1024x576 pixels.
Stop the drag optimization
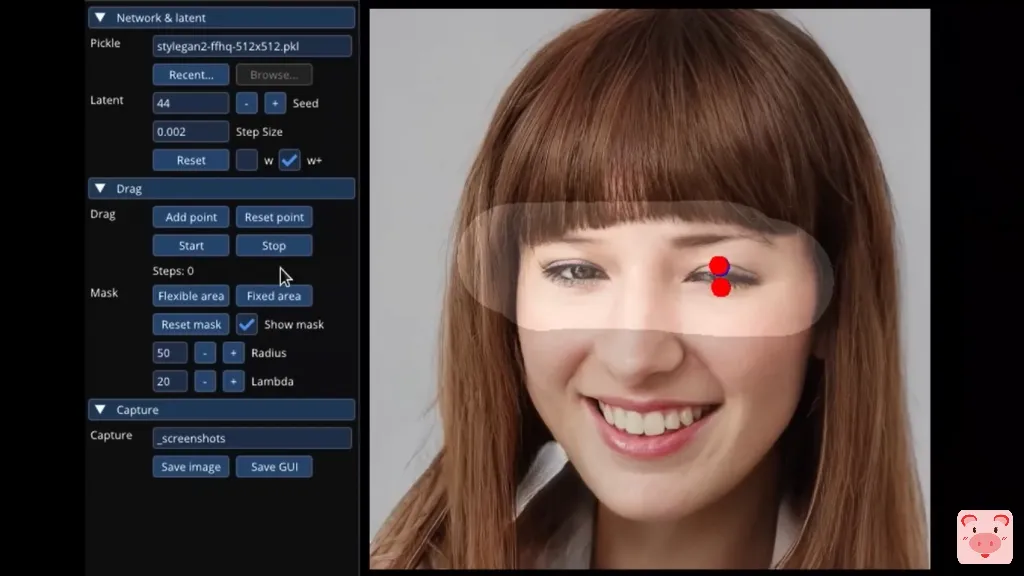274,246
